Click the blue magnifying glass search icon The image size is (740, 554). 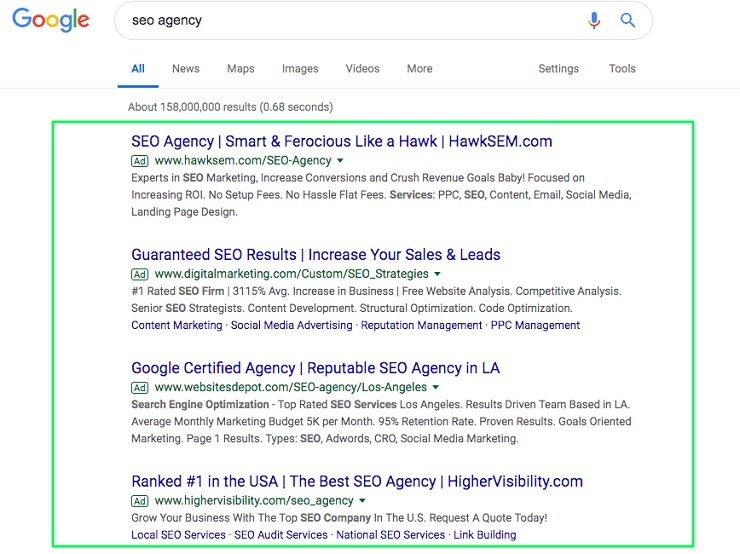tap(628, 20)
